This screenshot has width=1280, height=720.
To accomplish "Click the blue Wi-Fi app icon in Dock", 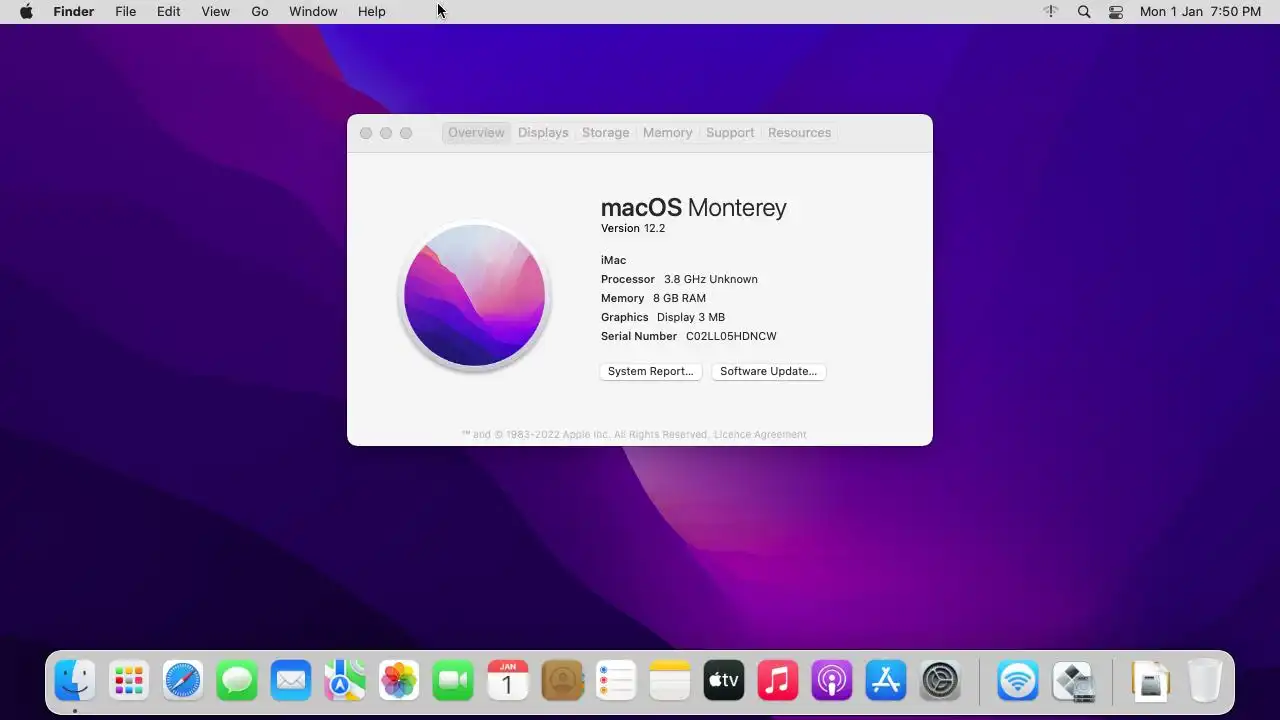I will click(1018, 681).
